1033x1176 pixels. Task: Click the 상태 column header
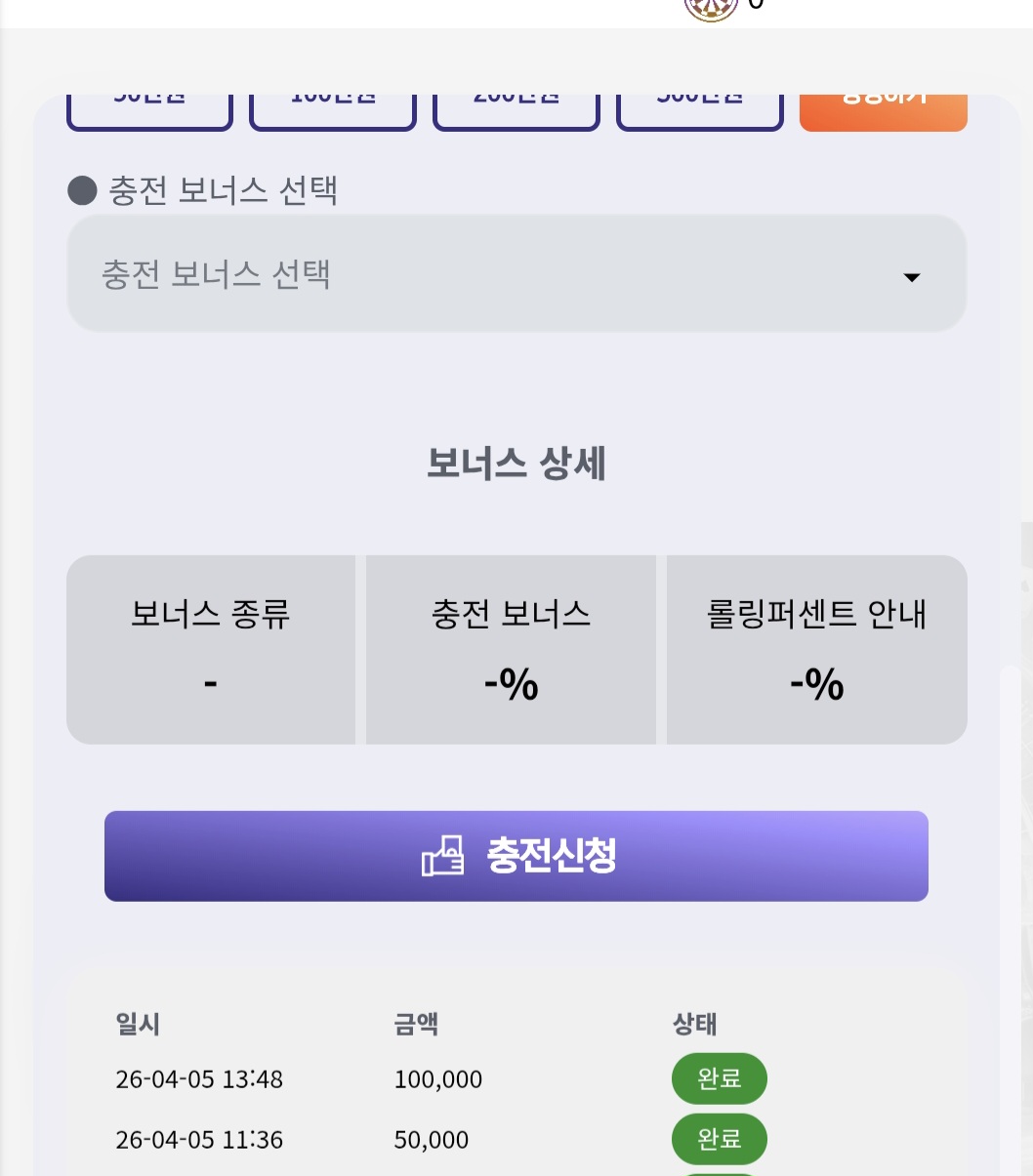click(x=695, y=1024)
